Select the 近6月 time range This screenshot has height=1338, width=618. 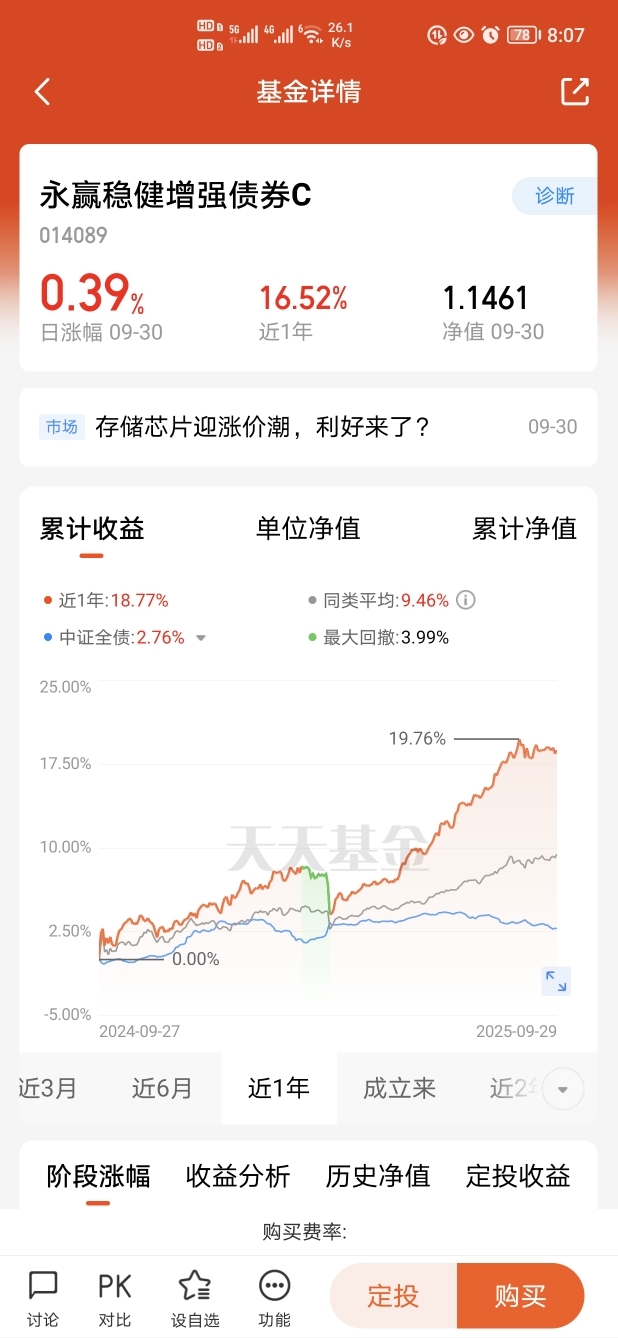162,1088
